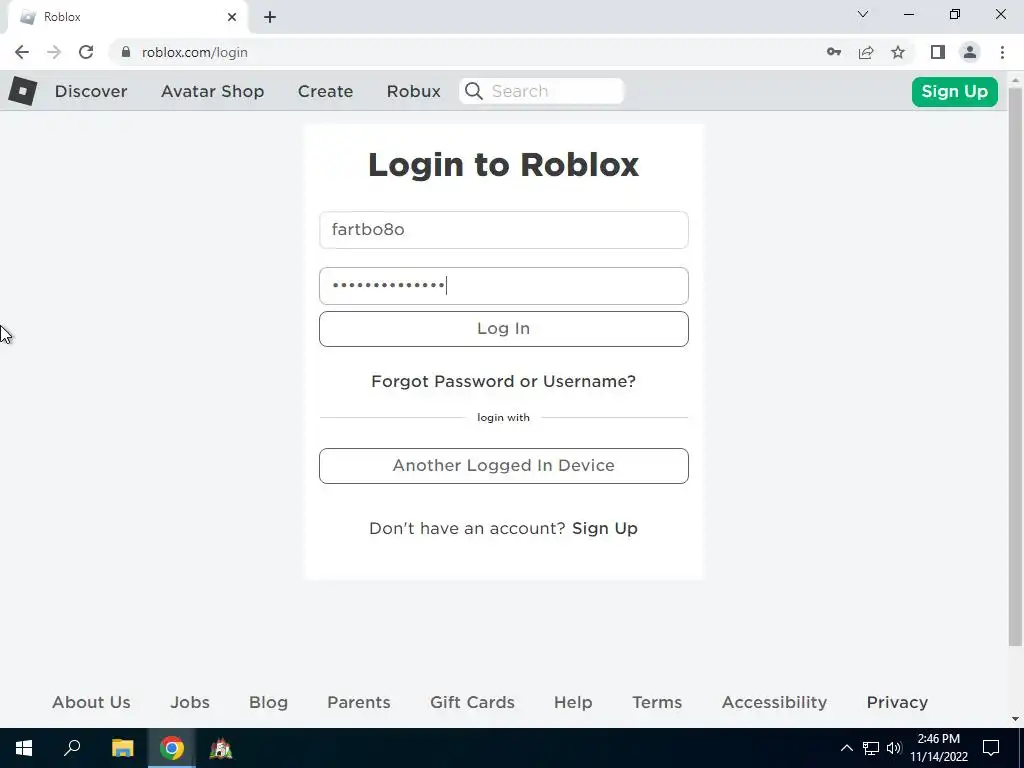The width and height of the screenshot is (1024, 768).
Task: Click into the password field
Action: pos(504,285)
